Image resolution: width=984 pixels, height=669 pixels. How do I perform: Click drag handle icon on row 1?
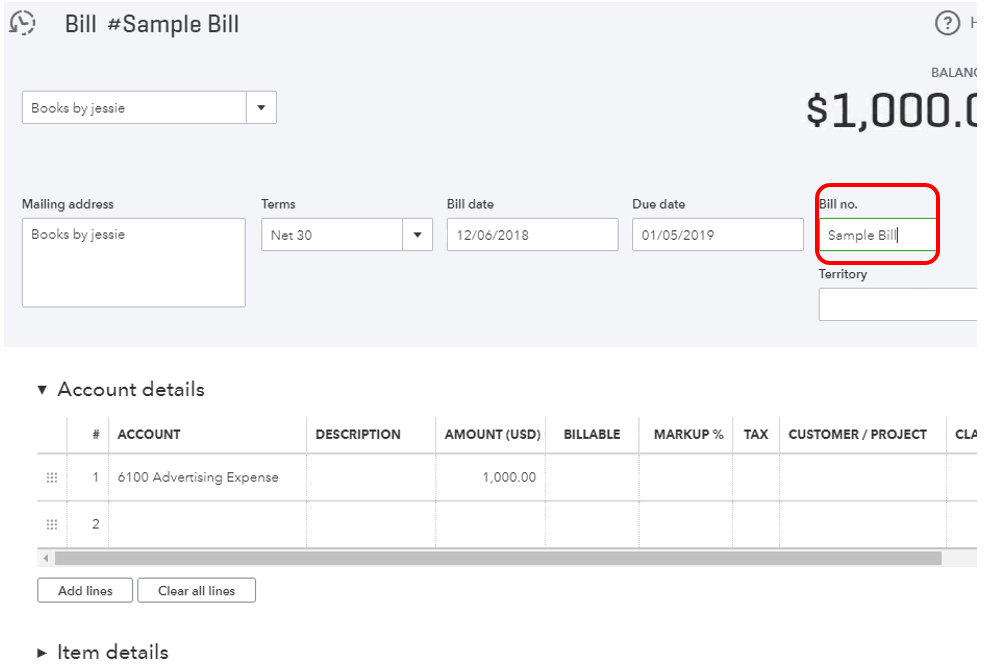pyautogui.click(x=52, y=478)
